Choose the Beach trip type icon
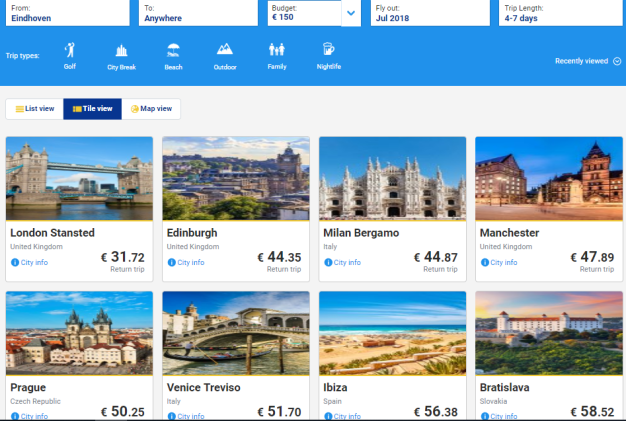Viewport: 626px width, 421px height. (173, 50)
